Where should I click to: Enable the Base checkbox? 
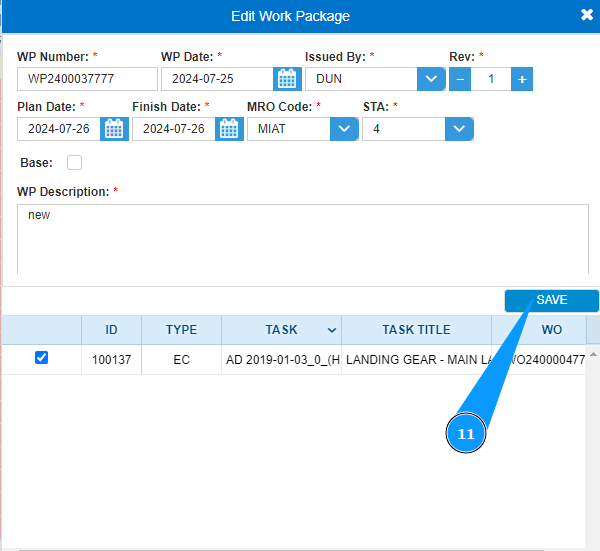pyautogui.click(x=74, y=162)
